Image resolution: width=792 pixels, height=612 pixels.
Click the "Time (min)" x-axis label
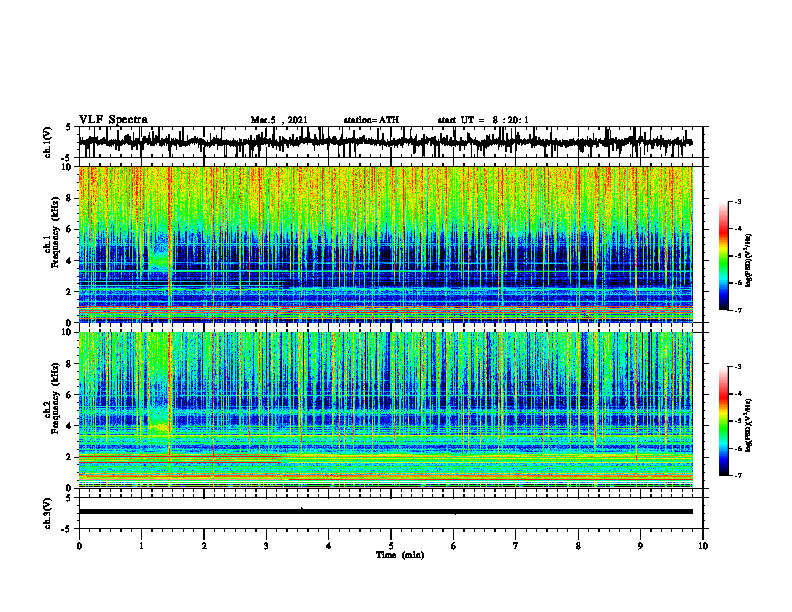coord(400,555)
